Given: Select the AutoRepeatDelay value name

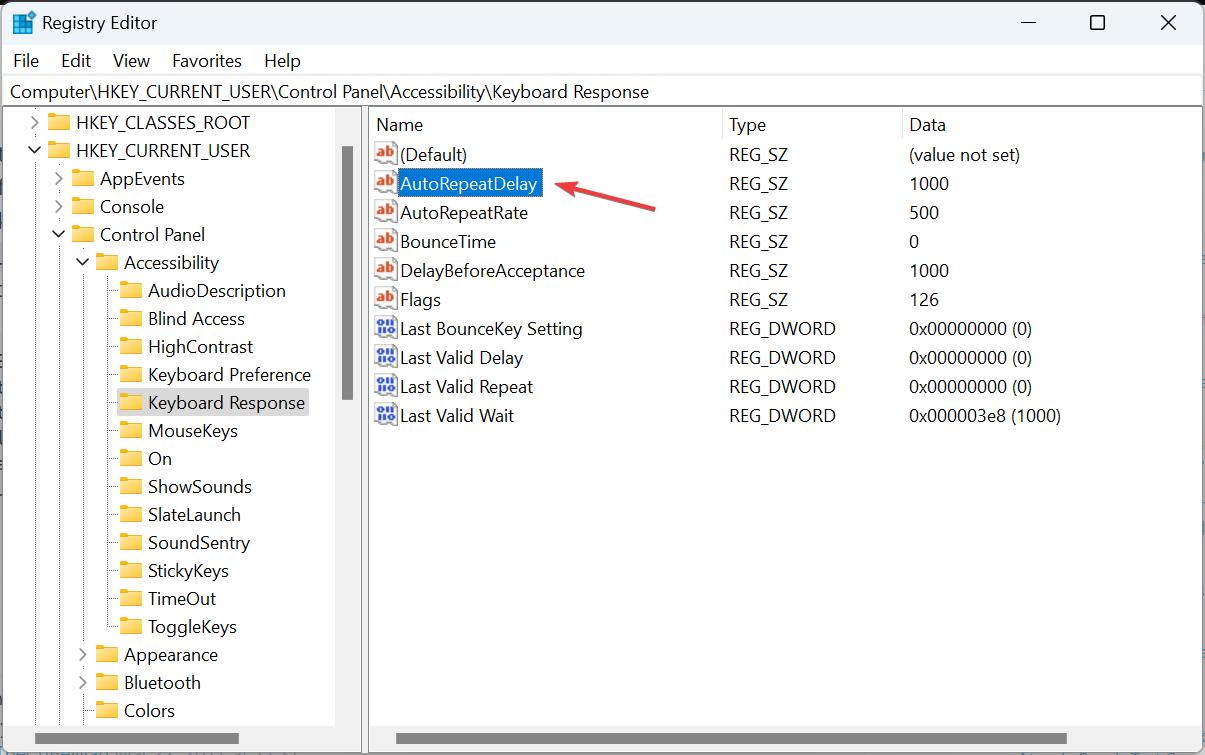Looking at the screenshot, I should coord(469,183).
